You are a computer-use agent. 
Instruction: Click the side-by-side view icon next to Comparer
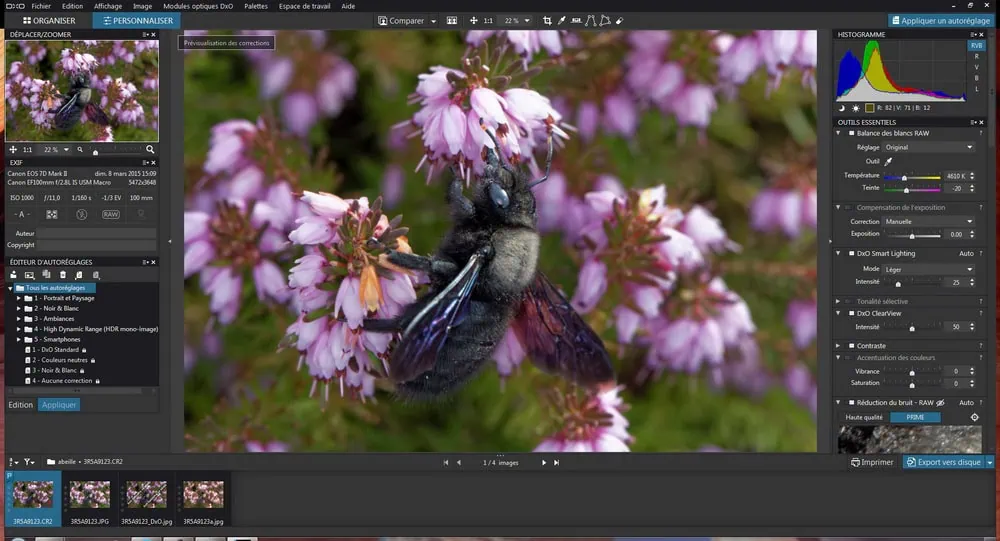coord(452,20)
